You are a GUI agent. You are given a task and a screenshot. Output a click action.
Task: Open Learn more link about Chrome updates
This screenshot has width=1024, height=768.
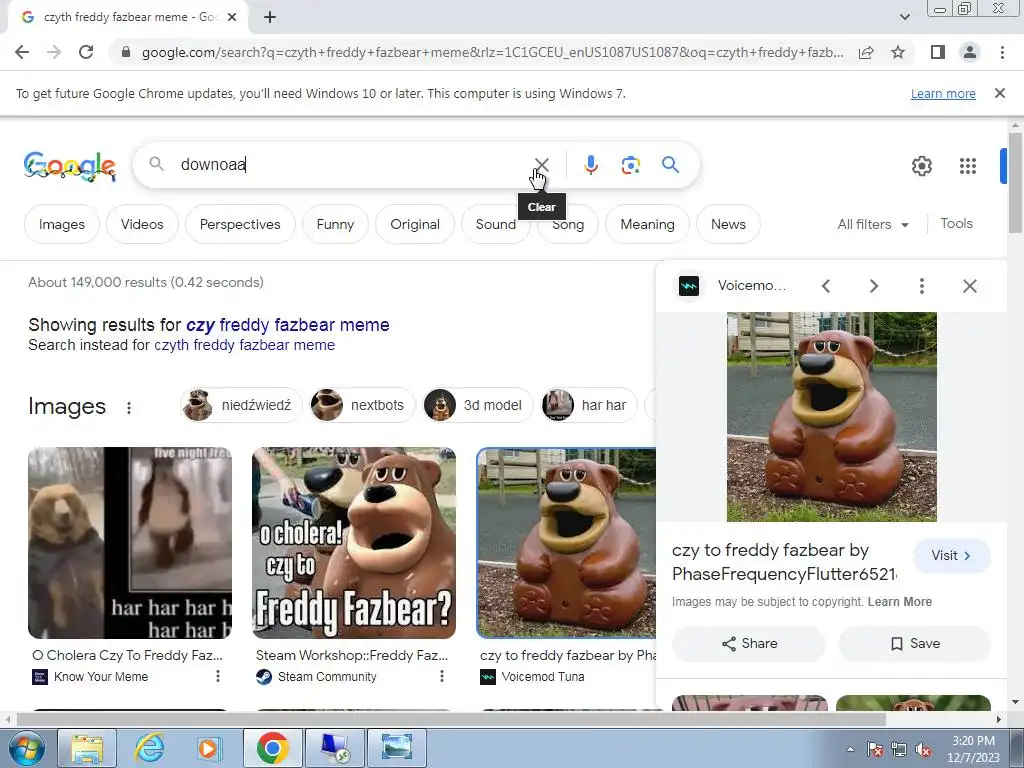943,93
